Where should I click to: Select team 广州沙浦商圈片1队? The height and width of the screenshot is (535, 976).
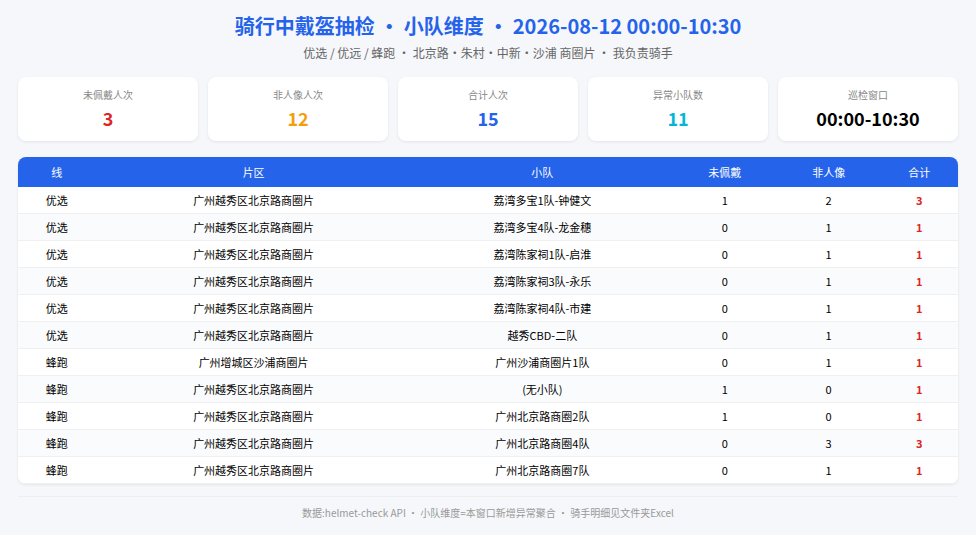542,363
